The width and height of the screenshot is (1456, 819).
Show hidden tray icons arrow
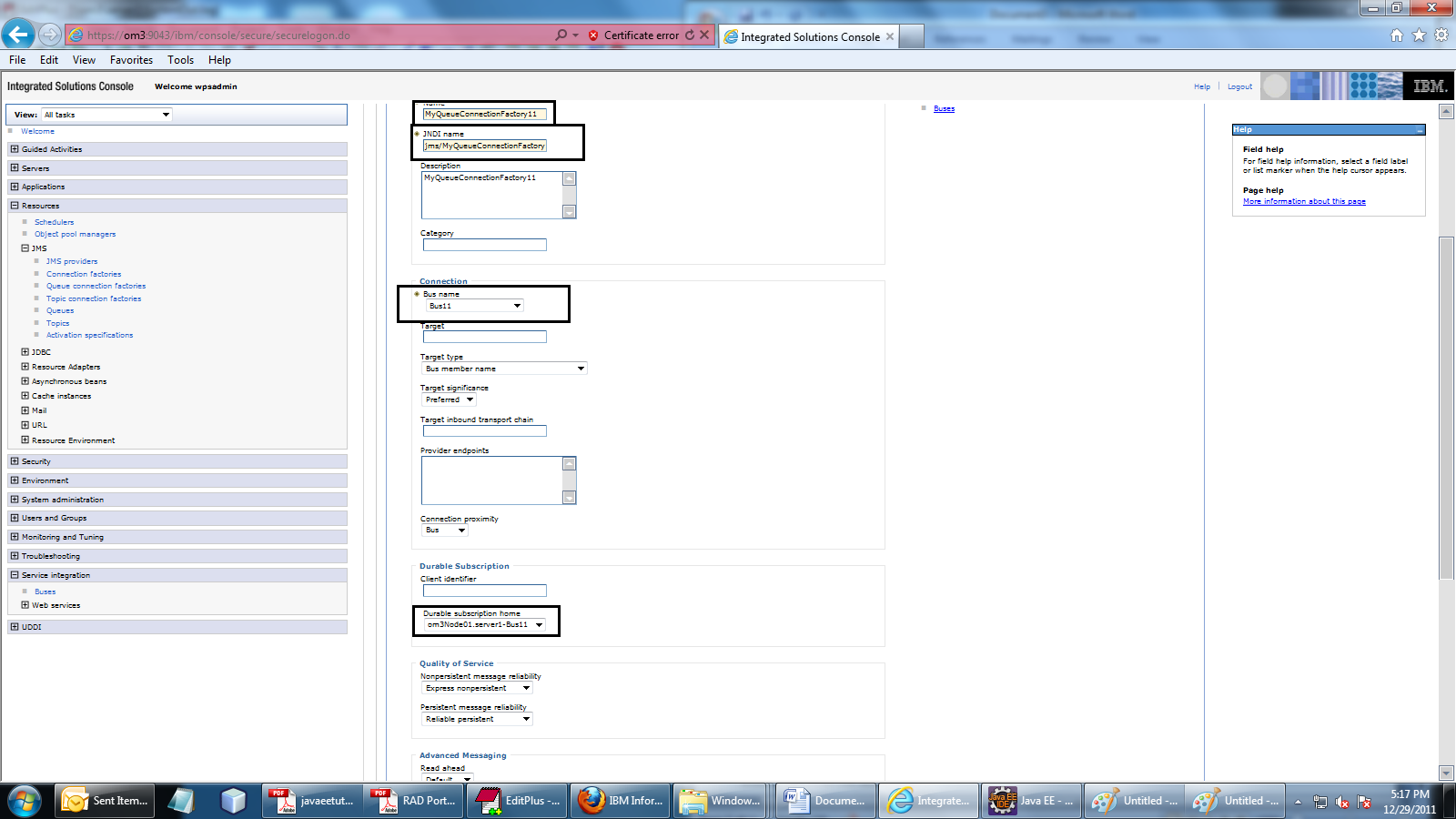tap(1299, 802)
